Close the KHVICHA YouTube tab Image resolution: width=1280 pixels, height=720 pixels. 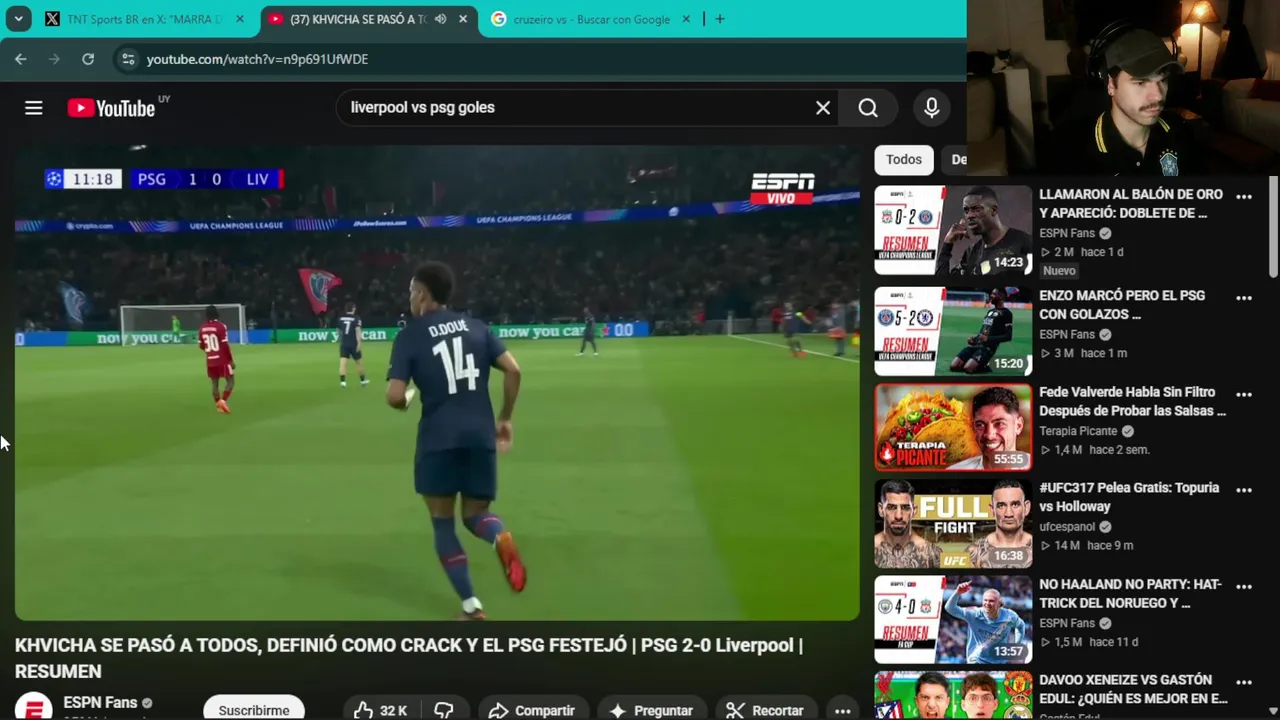[x=463, y=19]
